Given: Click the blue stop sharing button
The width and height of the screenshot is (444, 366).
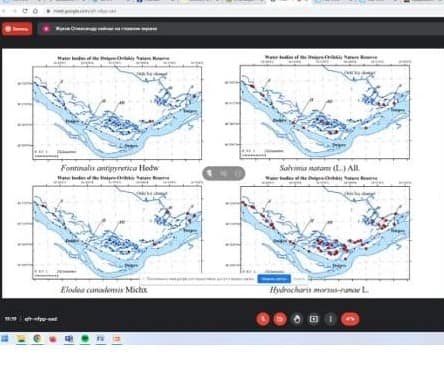Looking at the screenshot, I should (x=274, y=279).
